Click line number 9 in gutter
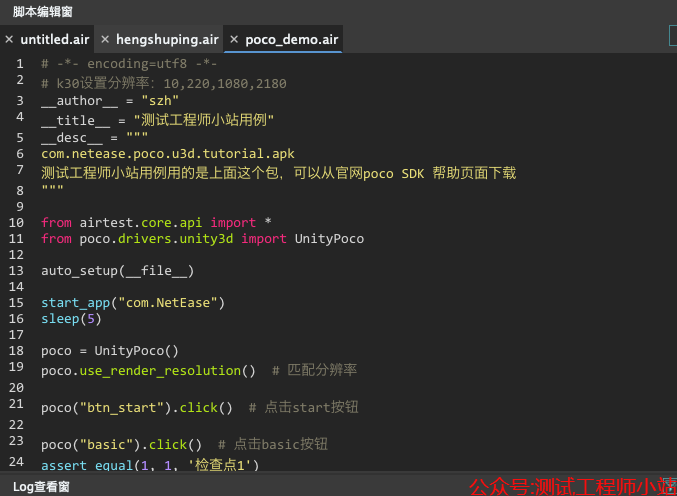This screenshot has width=677, height=496. [20, 206]
